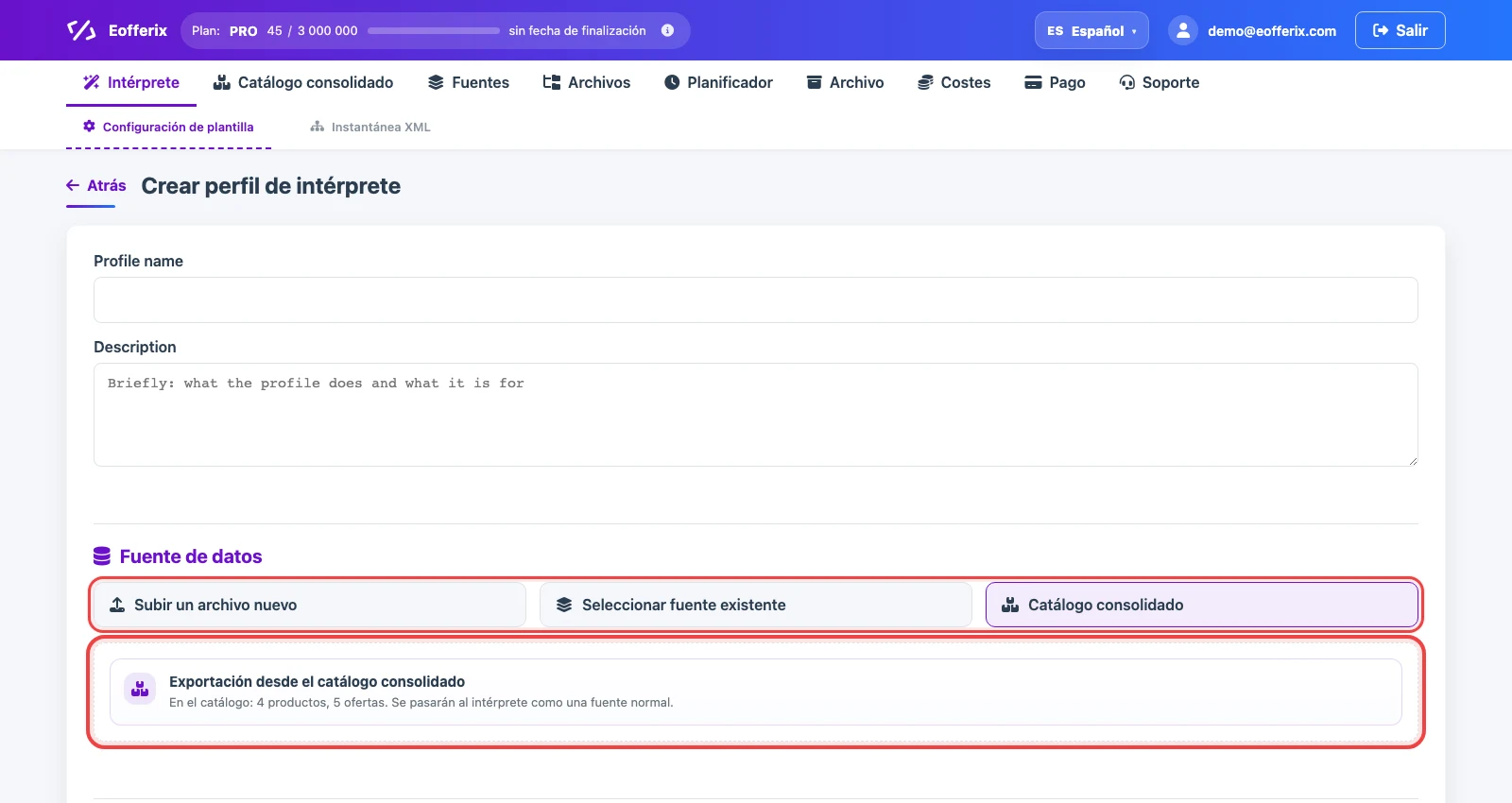Viewport: 1512px width, 803px height.
Task: Click the Salir logout button
Action: click(1400, 30)
